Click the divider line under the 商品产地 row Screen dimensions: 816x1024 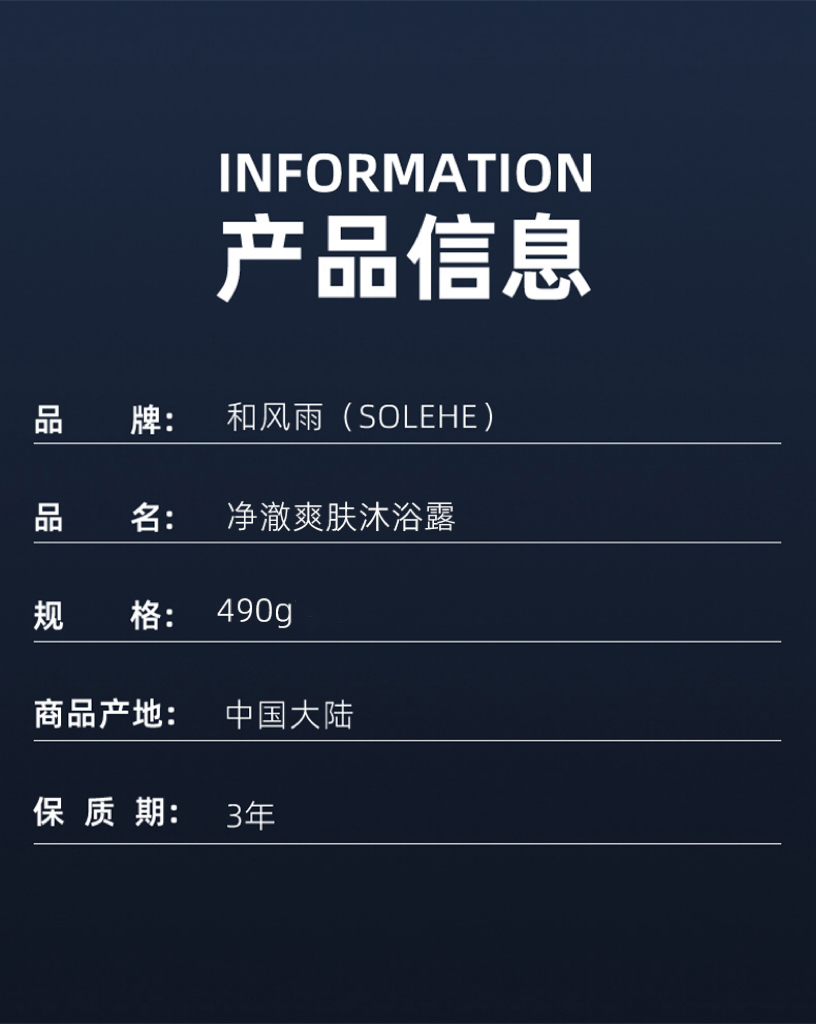(x=407, y=741)
